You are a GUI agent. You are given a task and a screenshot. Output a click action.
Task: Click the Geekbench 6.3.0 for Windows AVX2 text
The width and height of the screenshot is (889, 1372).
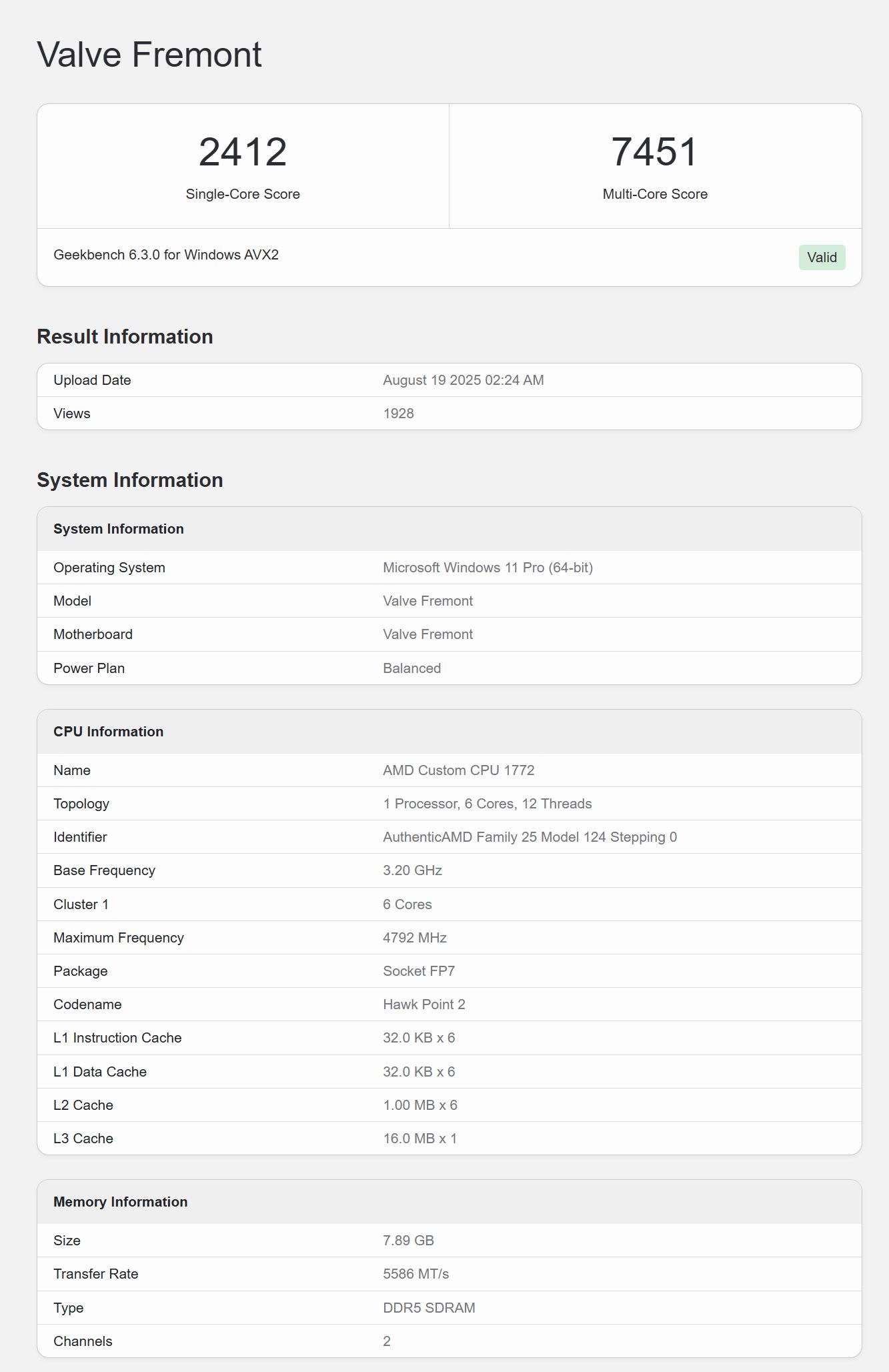point(166,255)
